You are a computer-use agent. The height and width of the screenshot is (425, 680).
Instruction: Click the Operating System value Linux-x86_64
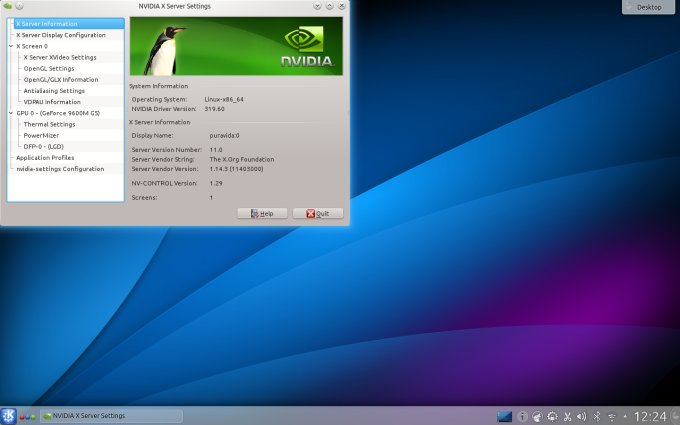point(224,99)
